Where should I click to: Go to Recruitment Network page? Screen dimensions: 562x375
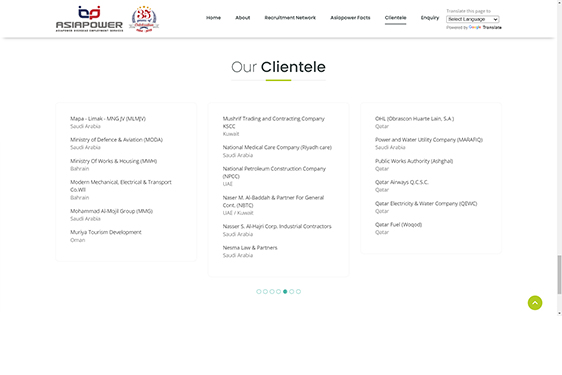(x=290, y=18)
